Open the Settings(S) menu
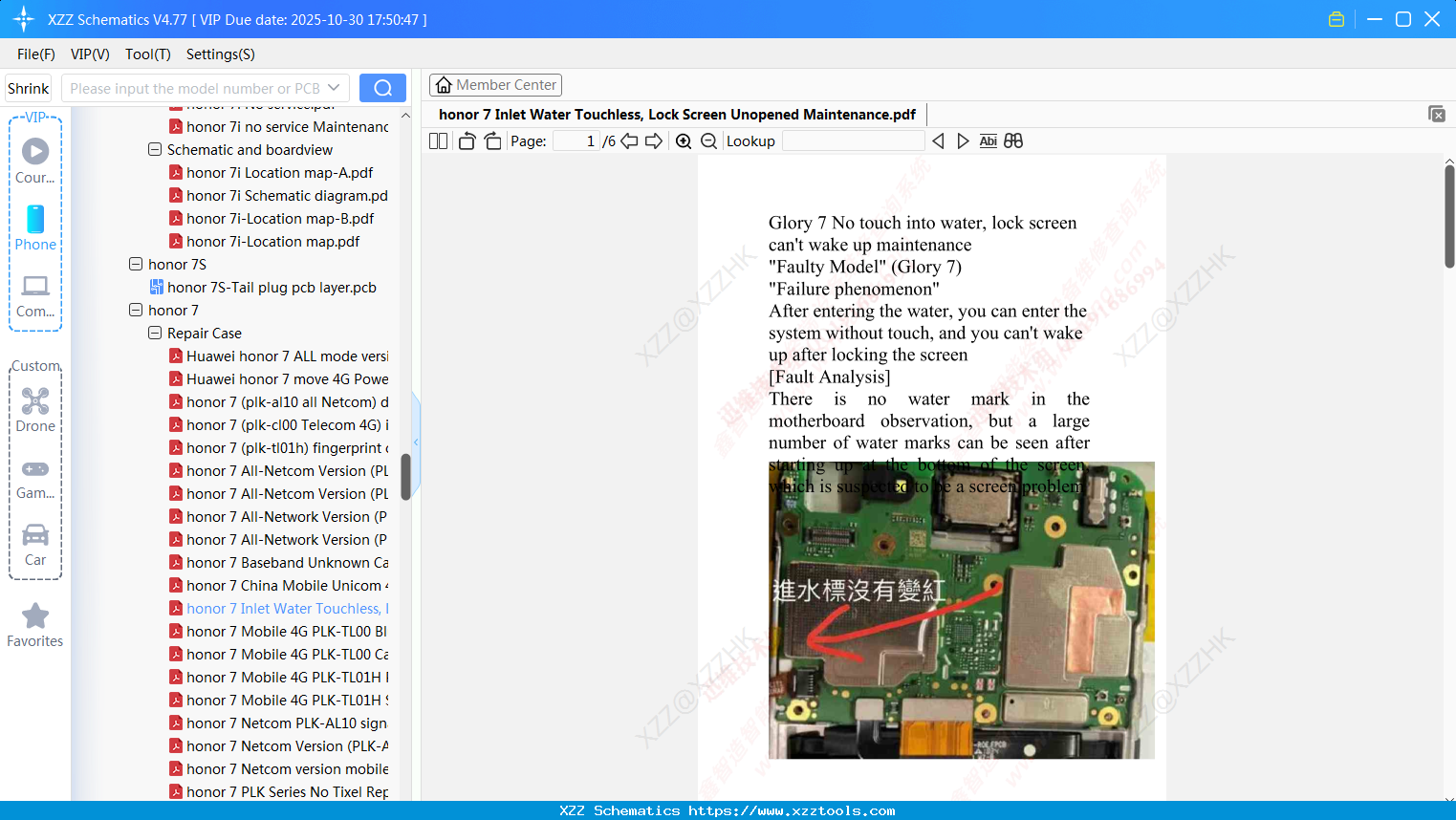Screen dimensions: 1456x820 click(x=221, y=54)
